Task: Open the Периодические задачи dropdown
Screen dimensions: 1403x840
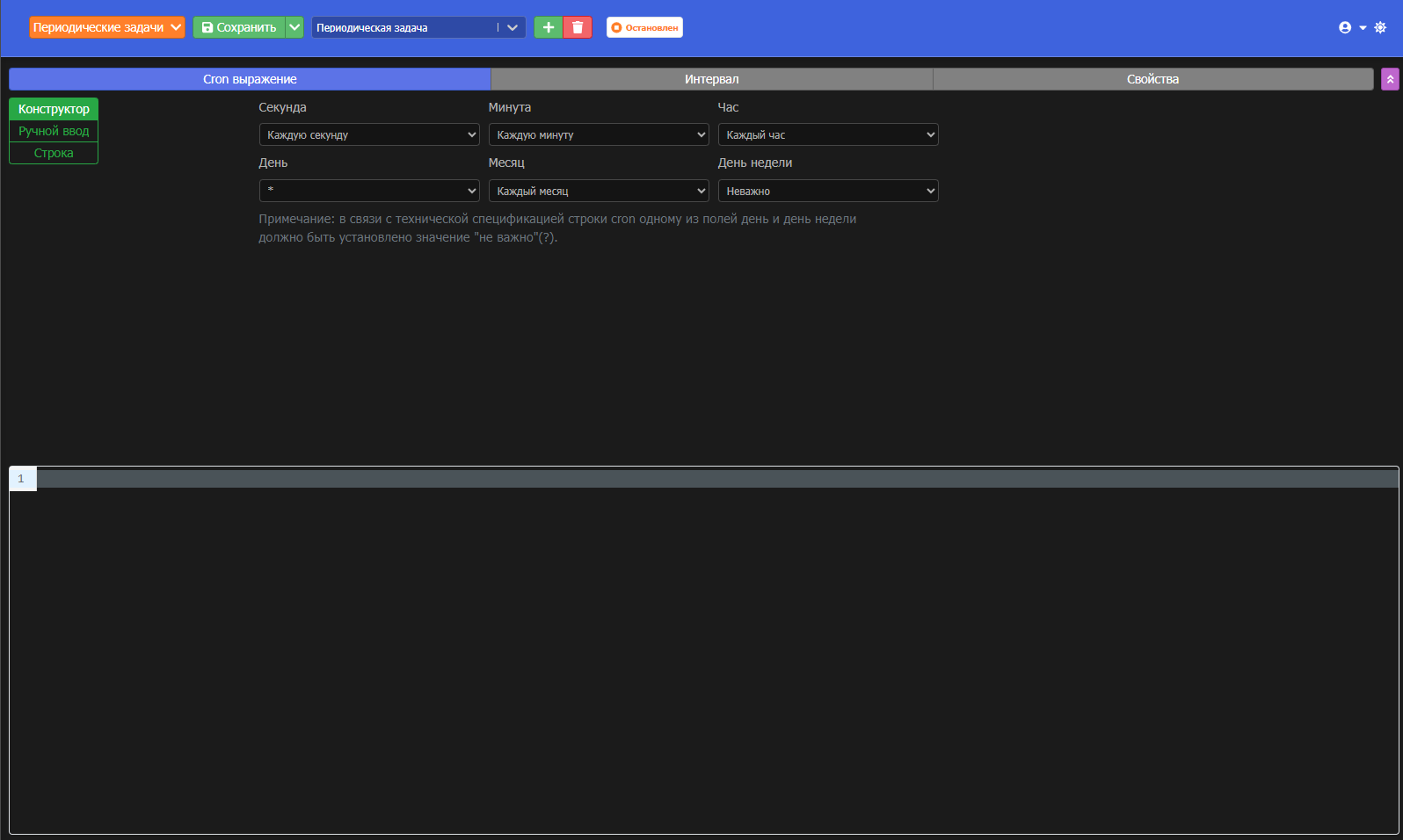Action: click(x=106, y=27)
